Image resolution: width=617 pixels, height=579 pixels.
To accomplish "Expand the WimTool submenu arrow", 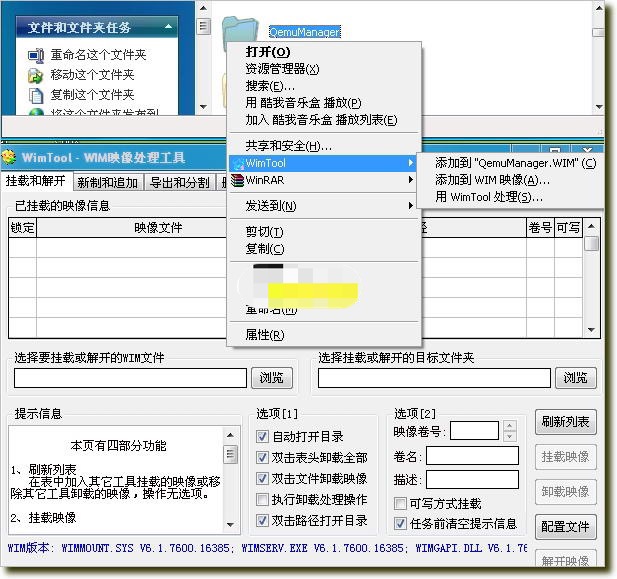I will pos(410,163).
